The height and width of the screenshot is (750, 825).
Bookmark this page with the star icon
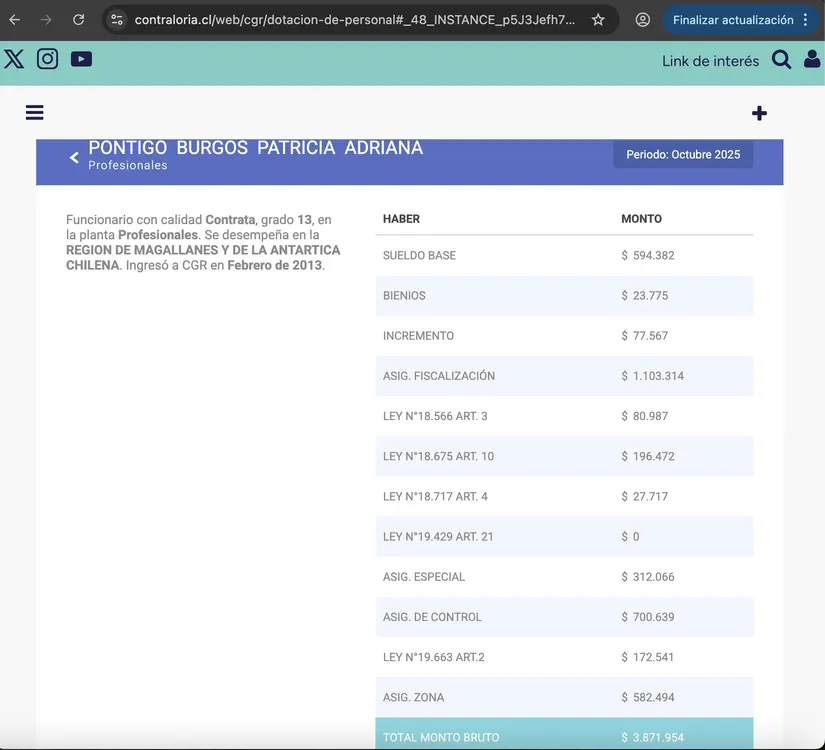[x=598, y=20]
